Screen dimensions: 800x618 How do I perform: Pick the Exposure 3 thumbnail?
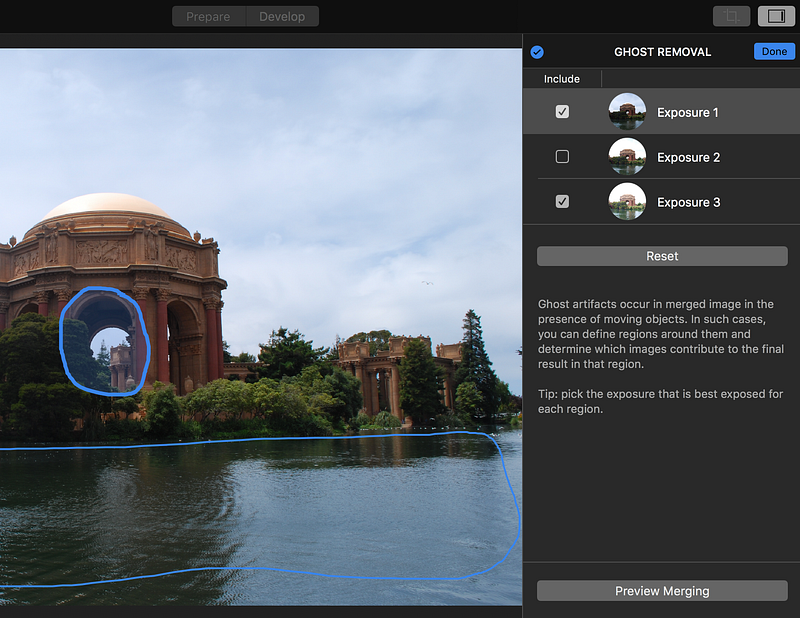tap(627, 202)
